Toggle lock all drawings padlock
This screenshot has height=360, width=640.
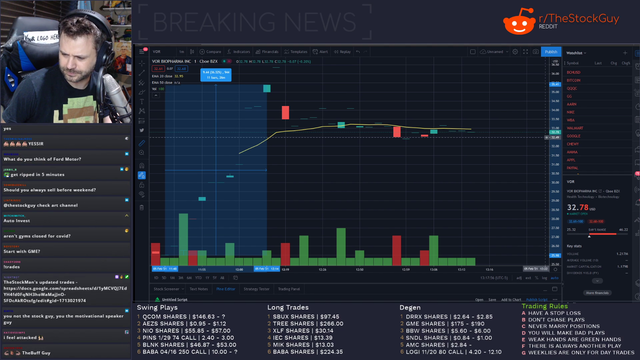pyautogui.click(x=142, y=185)
